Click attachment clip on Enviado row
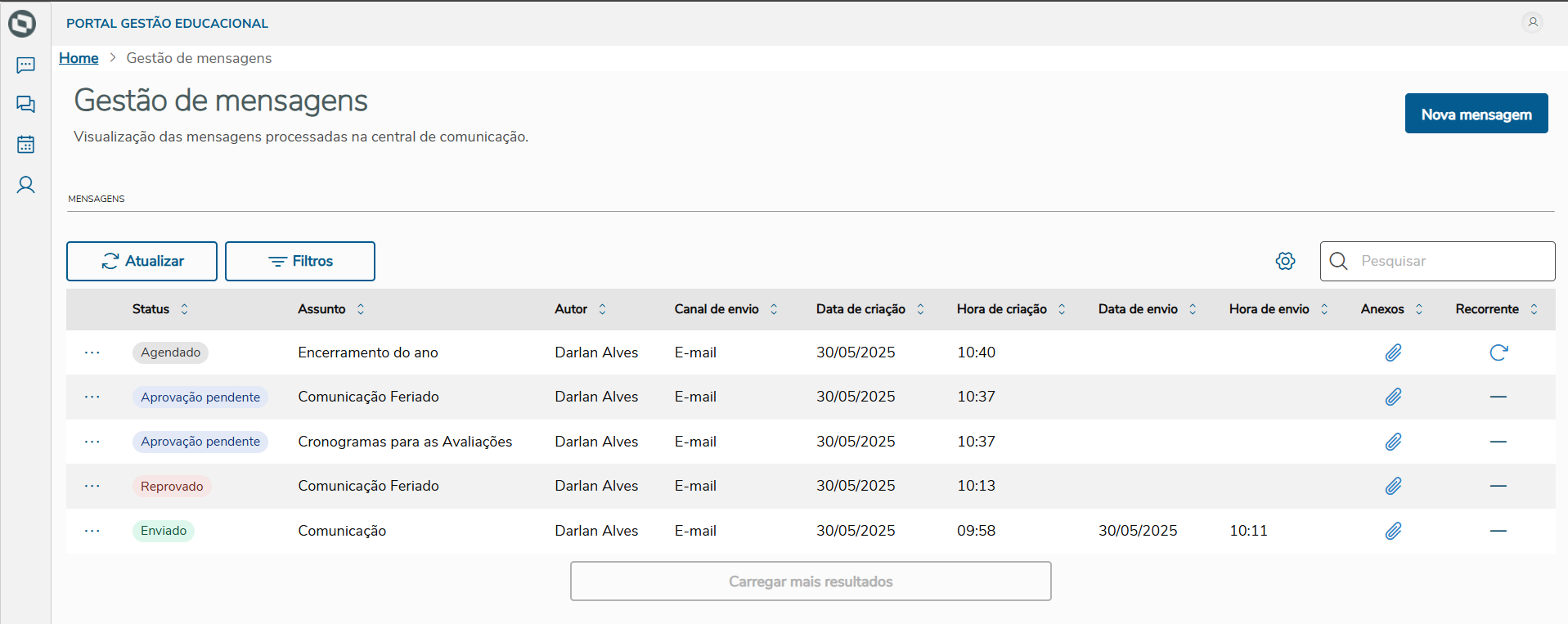1568x624 pixels. click(x=1393, y=531)
